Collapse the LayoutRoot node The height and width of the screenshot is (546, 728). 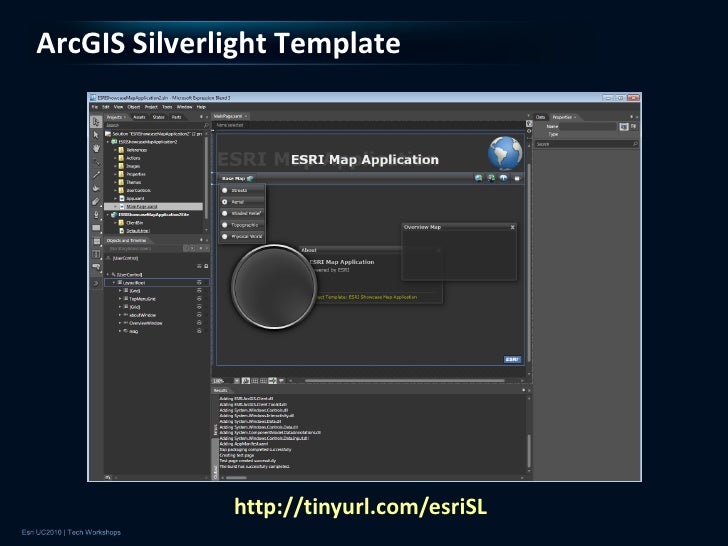tap(114, 283)
